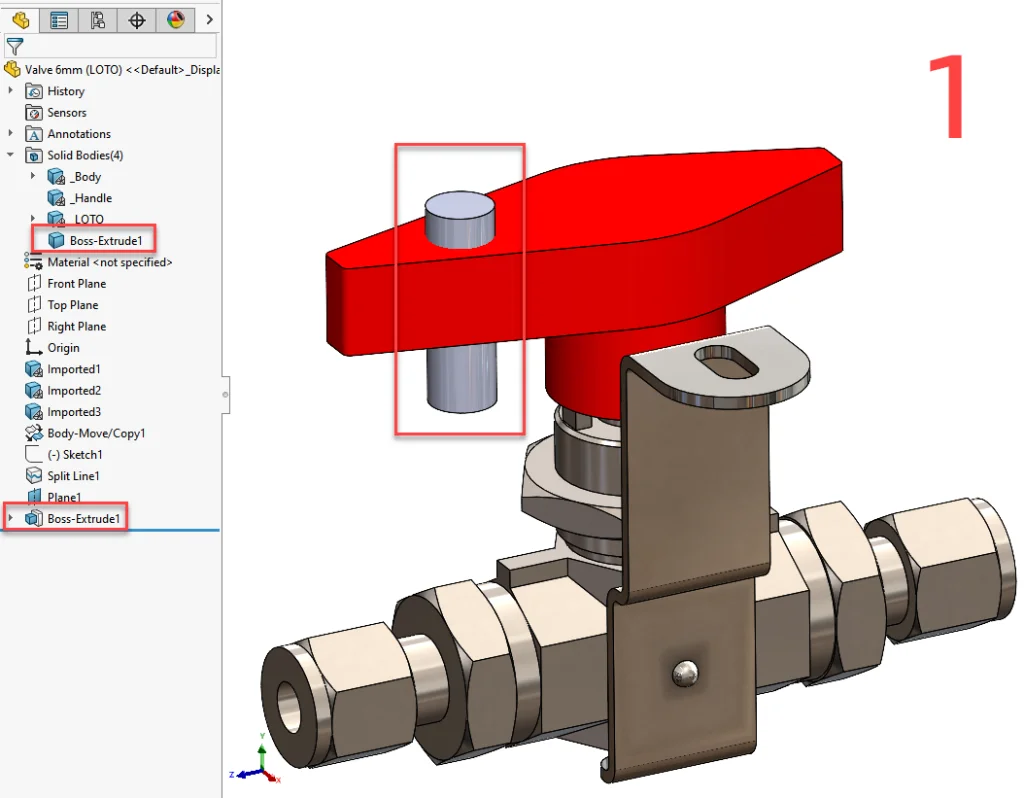Image resolution: width=1024 pixels, height=798 pixels.
Task: Open the DisplayManager color ball tab
Action: 176,19
